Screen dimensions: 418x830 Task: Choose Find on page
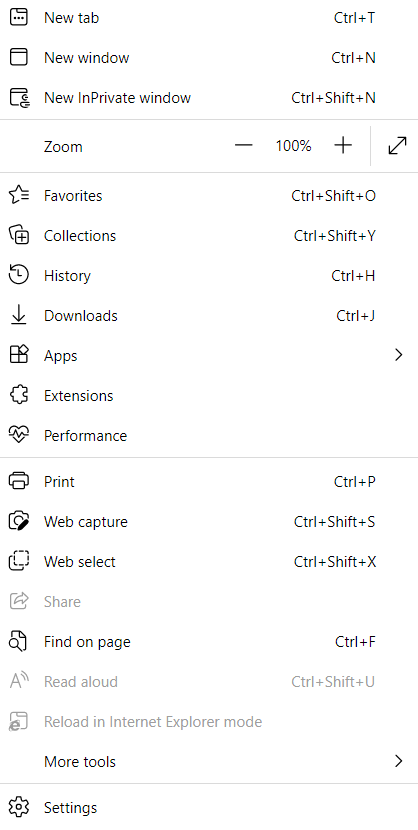209,642
